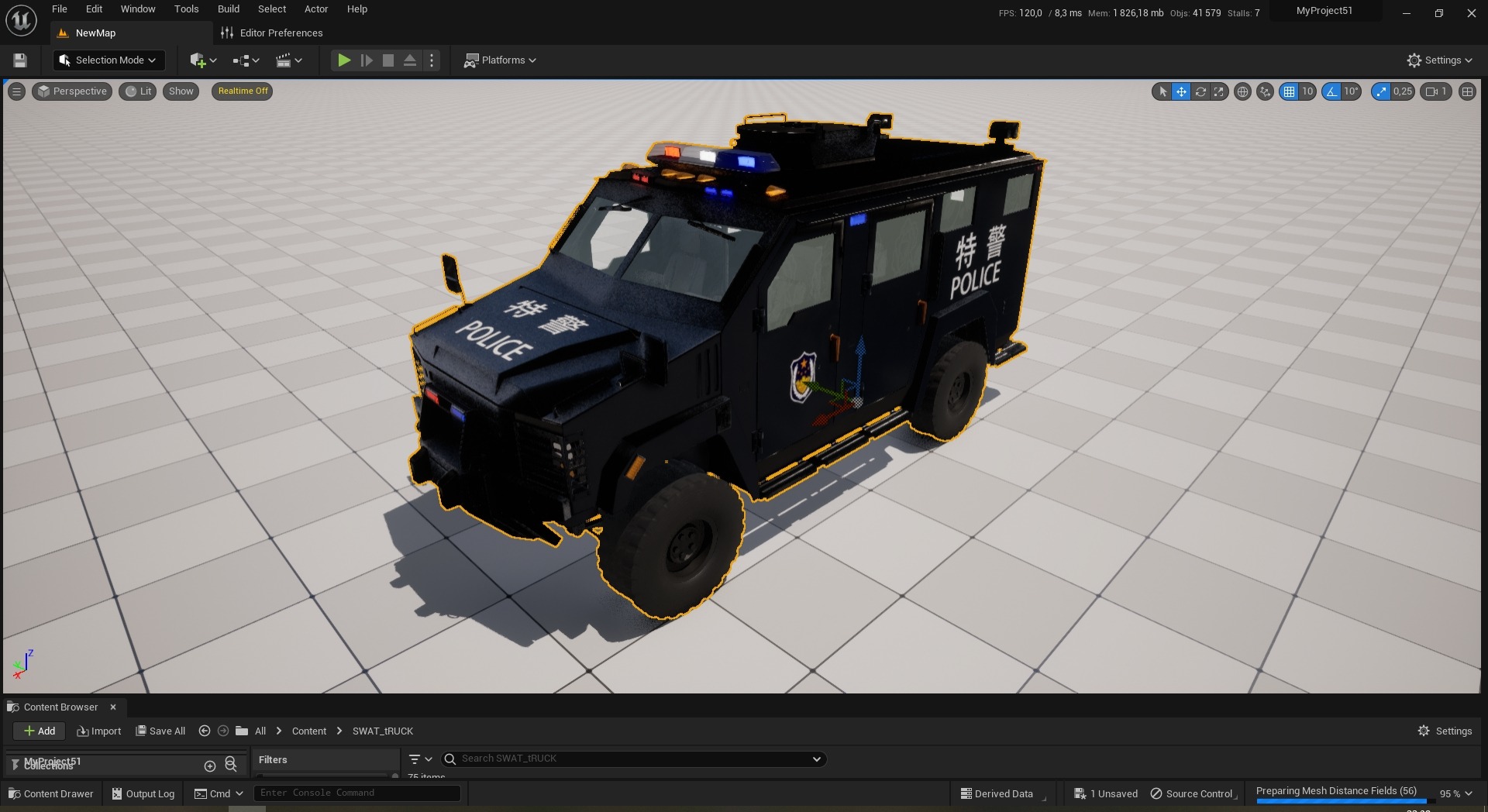Screen dimensions: 1488x812
Task: Toggle scale snapping icon
Action: click(x=1381, y=91)
